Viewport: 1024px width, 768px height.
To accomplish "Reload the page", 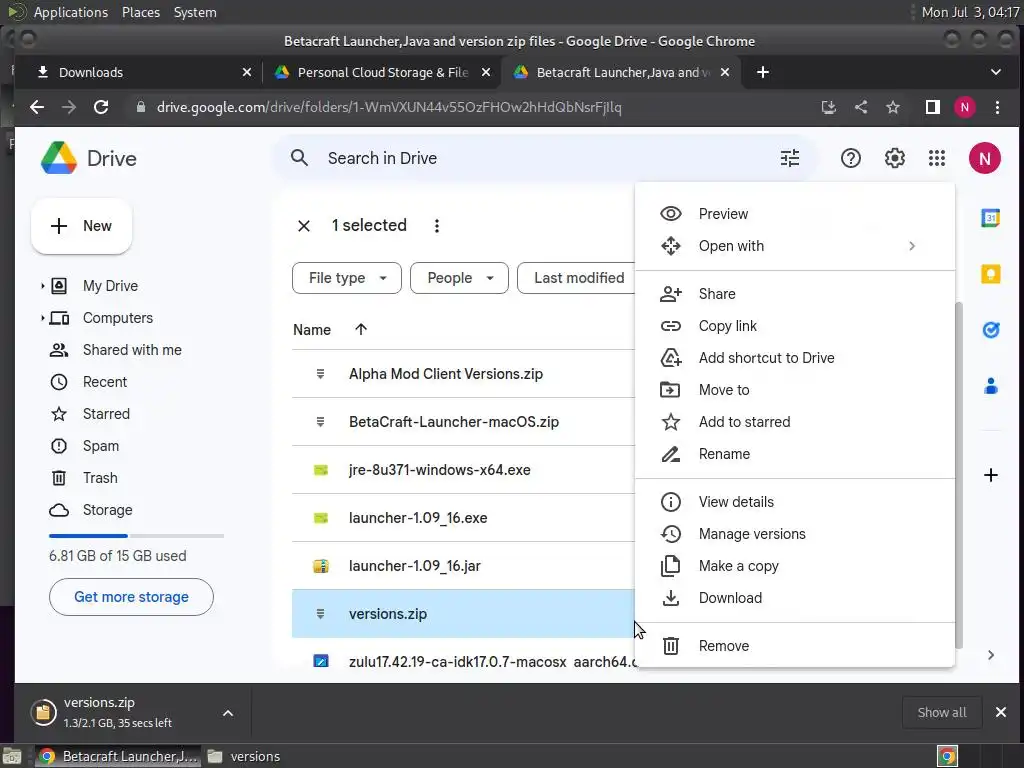I will pyautogui.click(x=101, y=107).
